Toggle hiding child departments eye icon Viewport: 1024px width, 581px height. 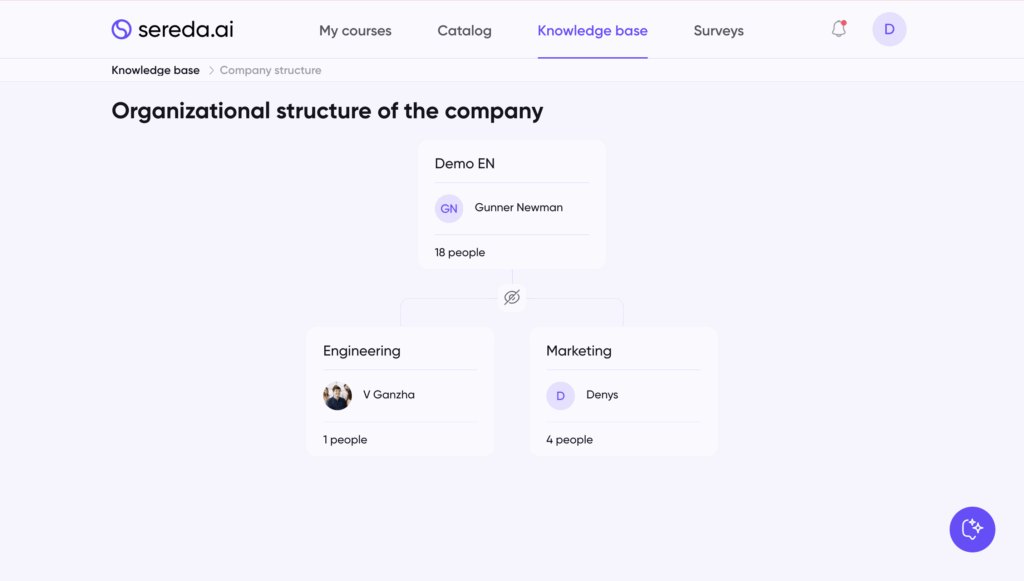[512, 297]
